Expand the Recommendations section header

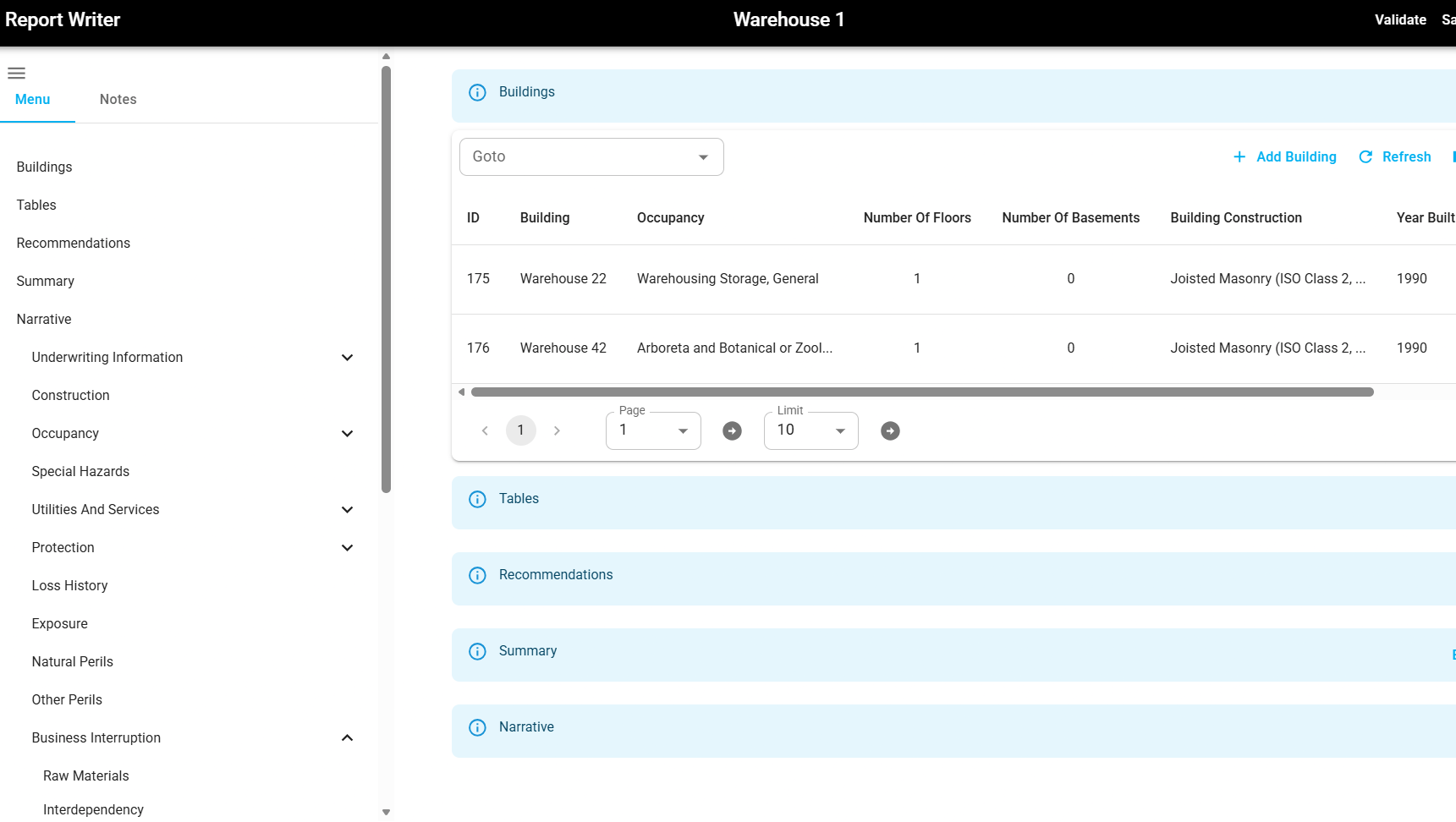pos(953,578)
